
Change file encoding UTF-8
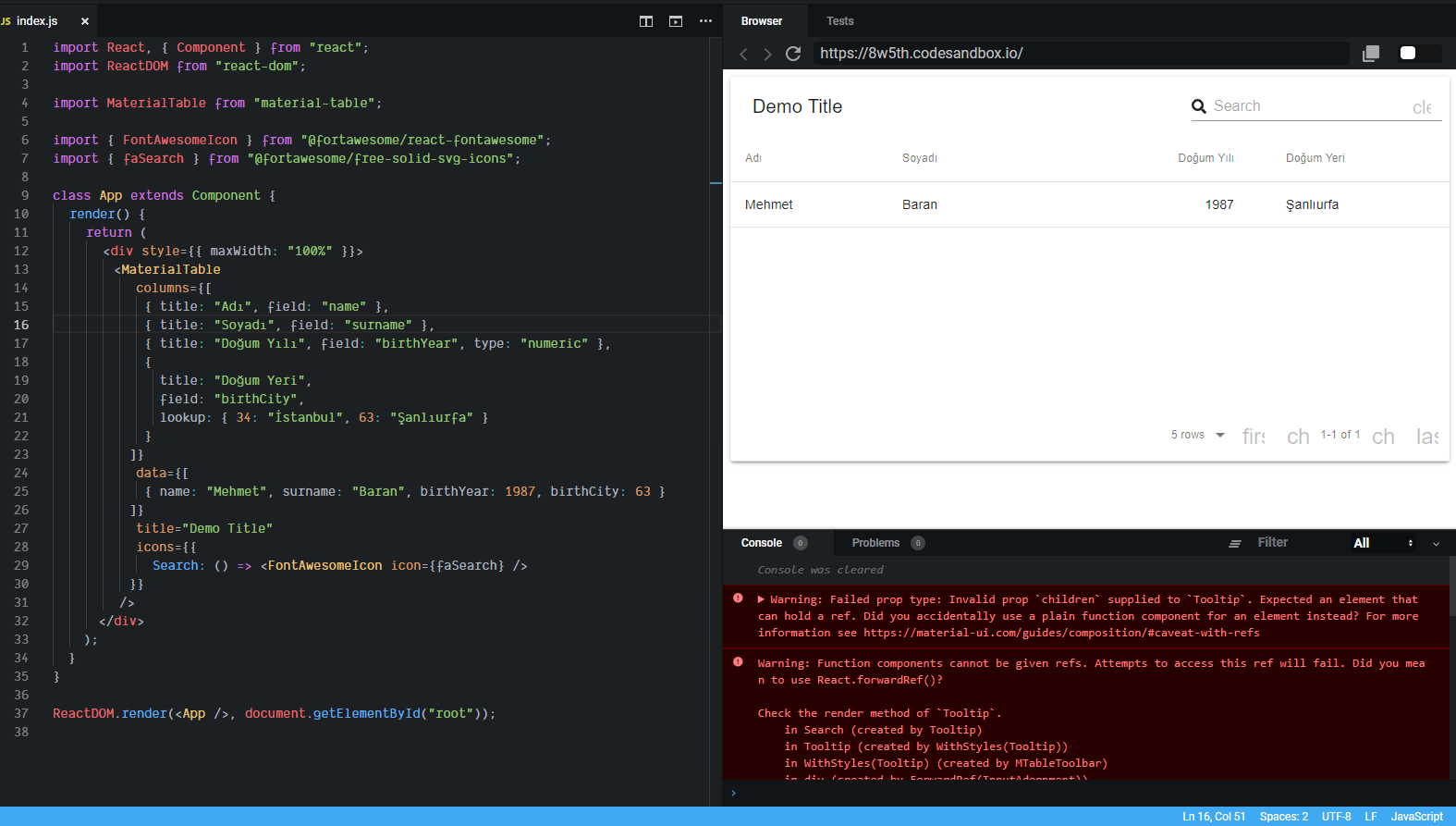click(x=1337, y=817)
